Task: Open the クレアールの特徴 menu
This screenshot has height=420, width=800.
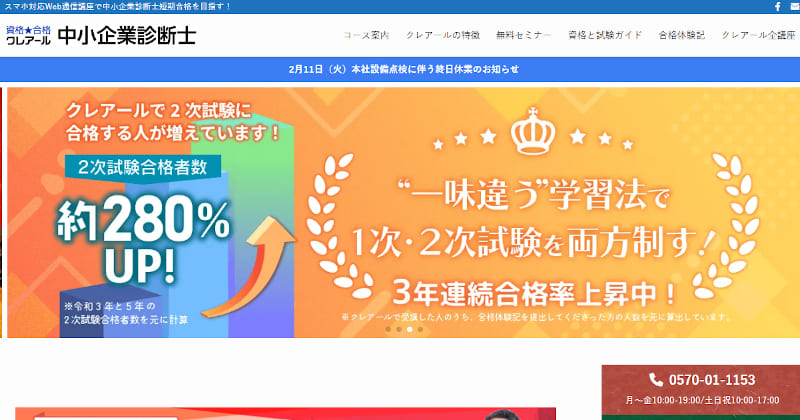Action: [443, 35]
